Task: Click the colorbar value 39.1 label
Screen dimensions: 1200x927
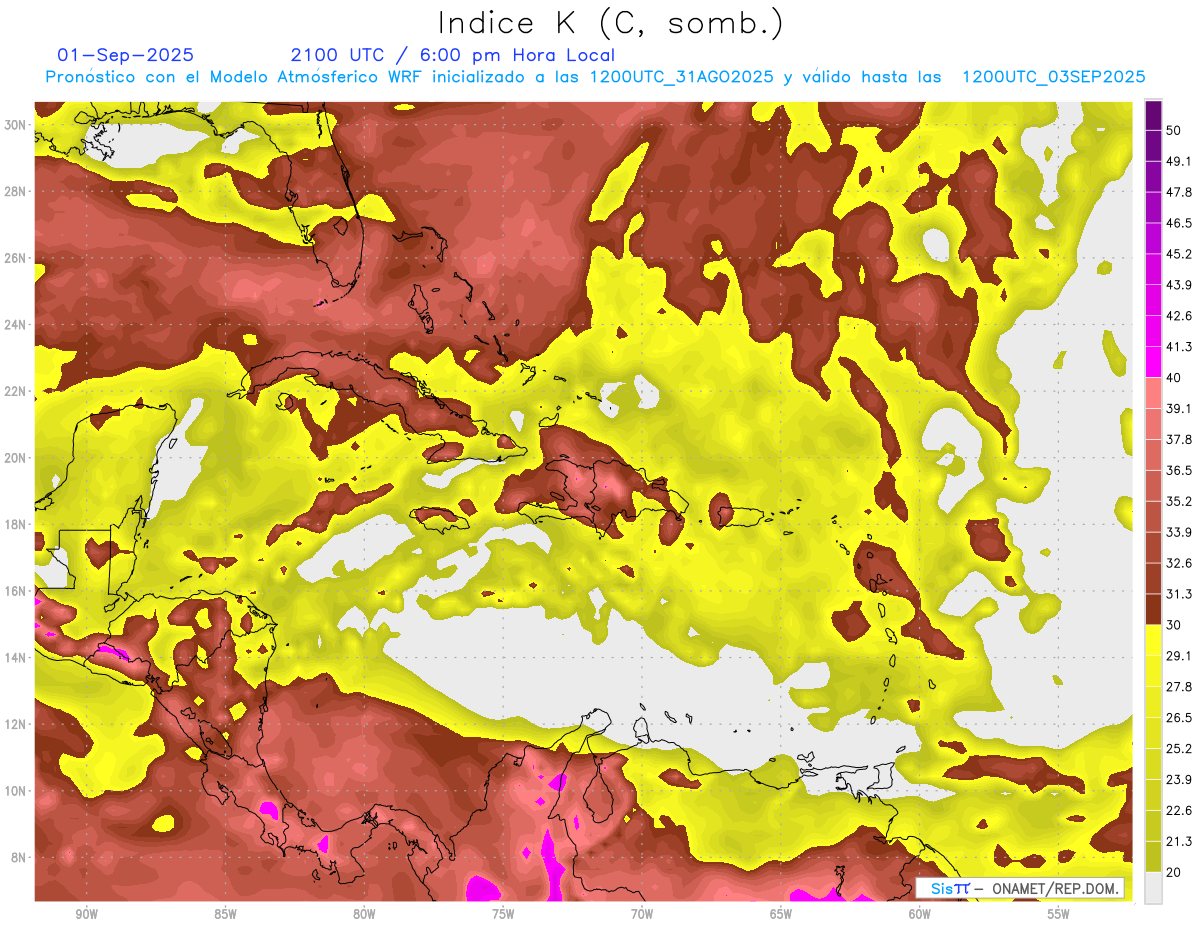Action: point(1179,408)
